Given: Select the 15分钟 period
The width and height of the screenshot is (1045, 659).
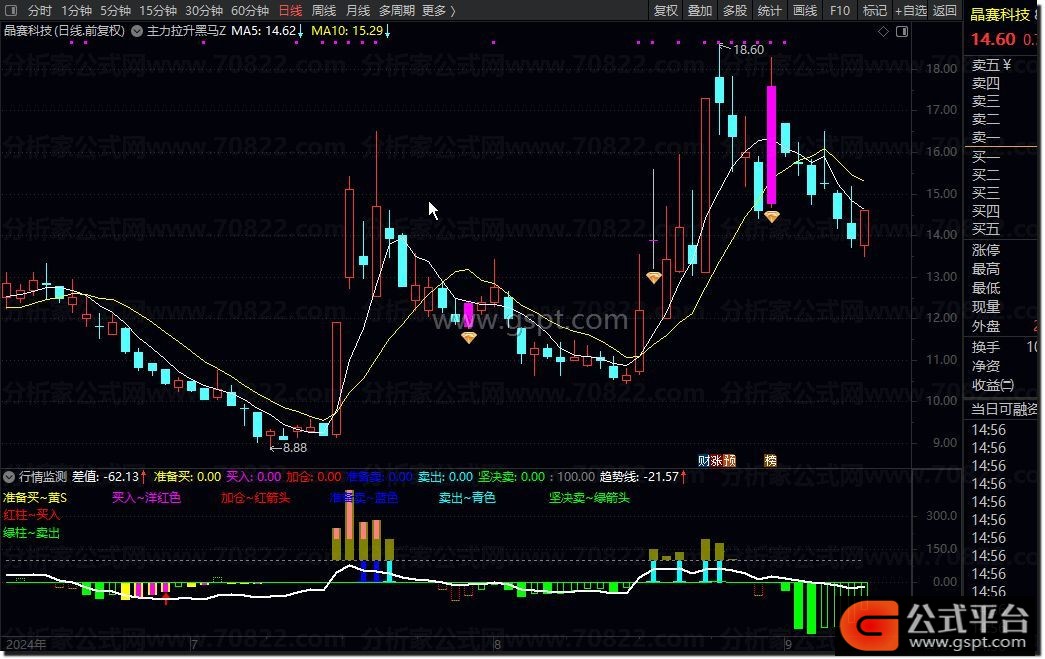Looking at the screenshot, I should pyautogui.click(x=158, y=11).
